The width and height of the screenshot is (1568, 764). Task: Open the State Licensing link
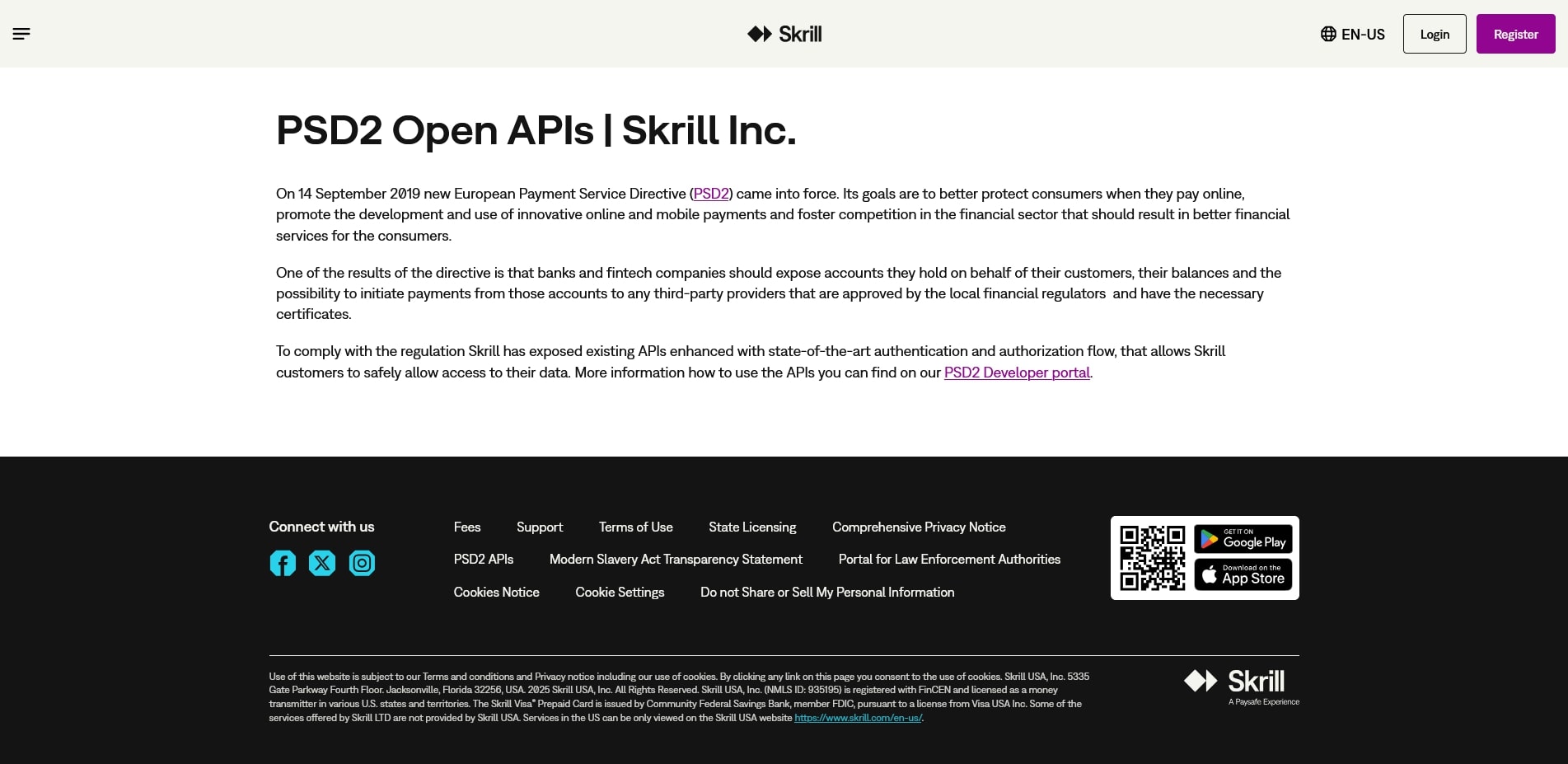click(752, 527)
